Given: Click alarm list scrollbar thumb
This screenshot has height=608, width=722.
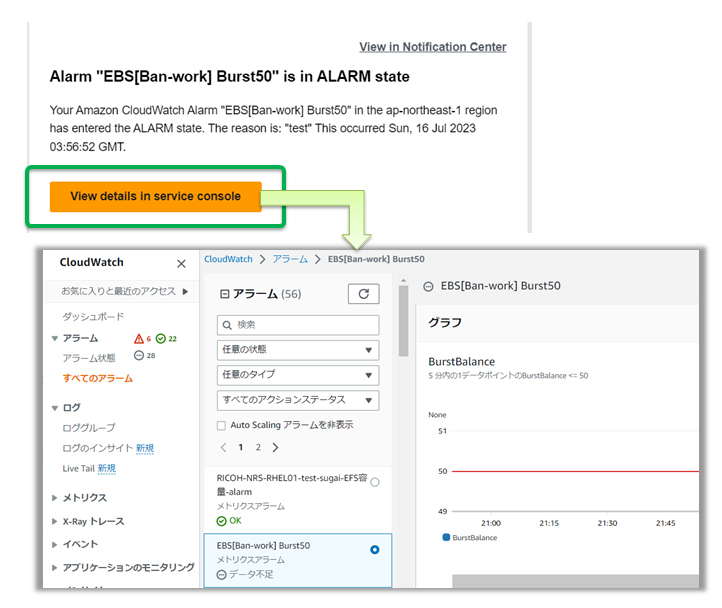Looking at the screenshot, I should point(403,321).
